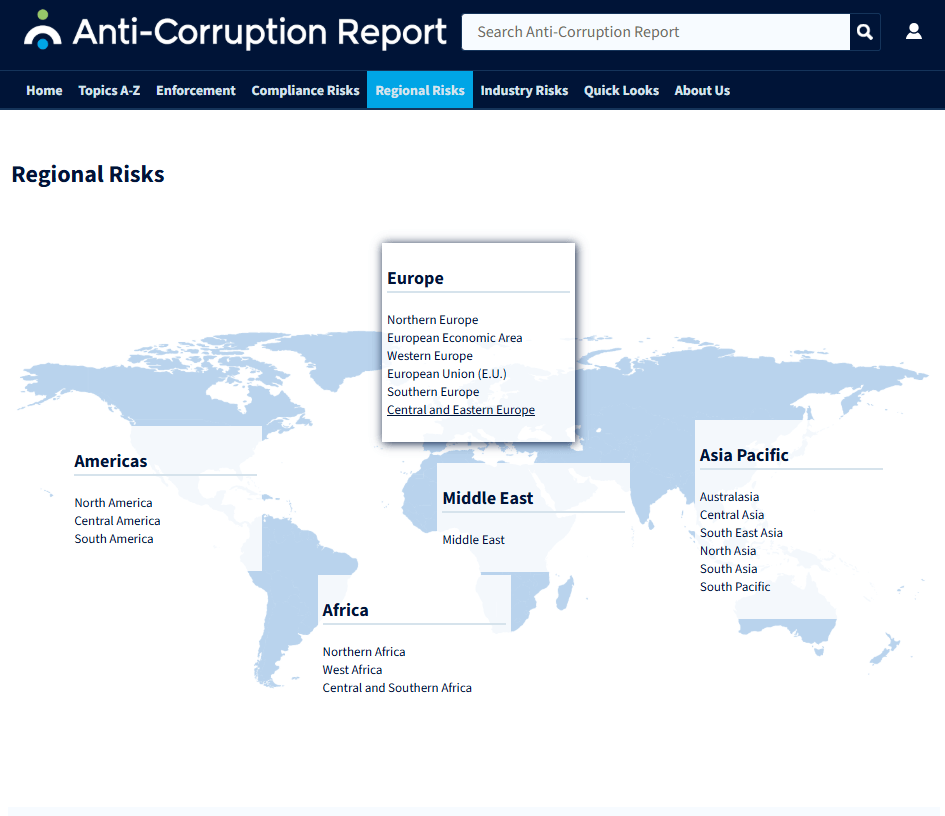
Task: Select the North America link
Action: [113, 503]
